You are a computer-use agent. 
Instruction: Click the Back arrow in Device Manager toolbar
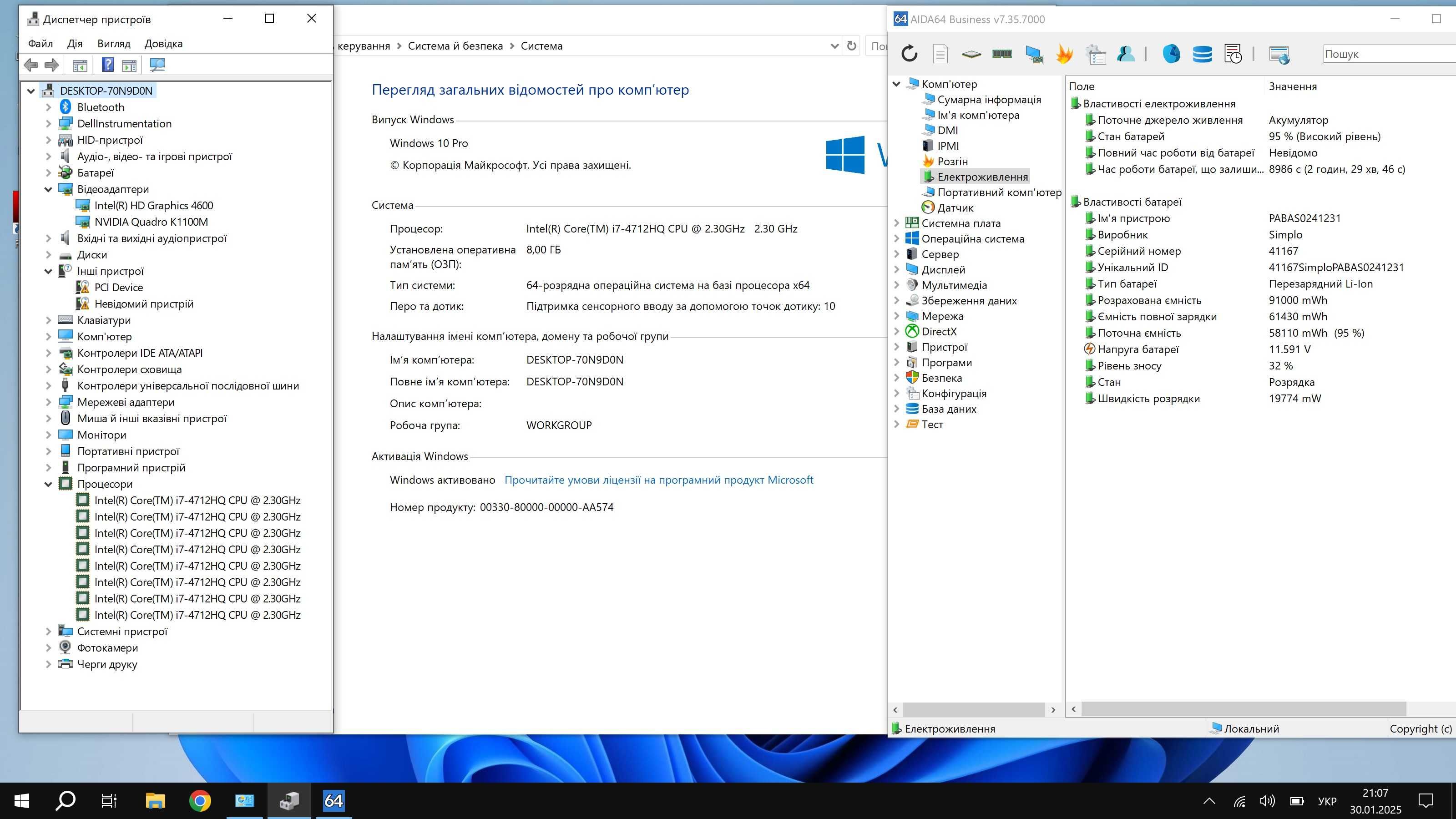click(x=31, y=65)
